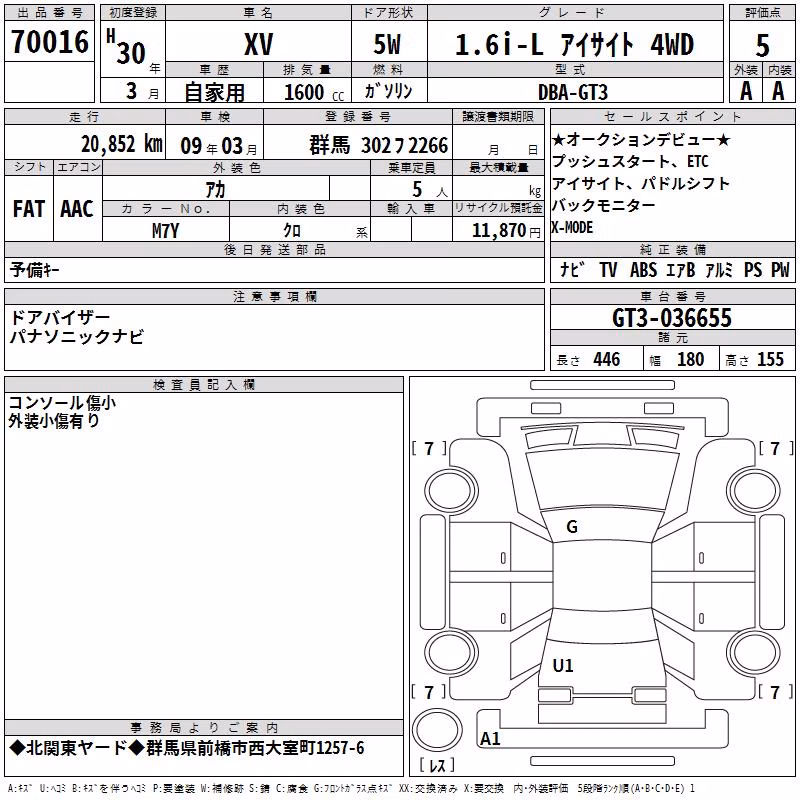Click the sales point X-MODE
This screenshot has width=800, height=800.
572,227
